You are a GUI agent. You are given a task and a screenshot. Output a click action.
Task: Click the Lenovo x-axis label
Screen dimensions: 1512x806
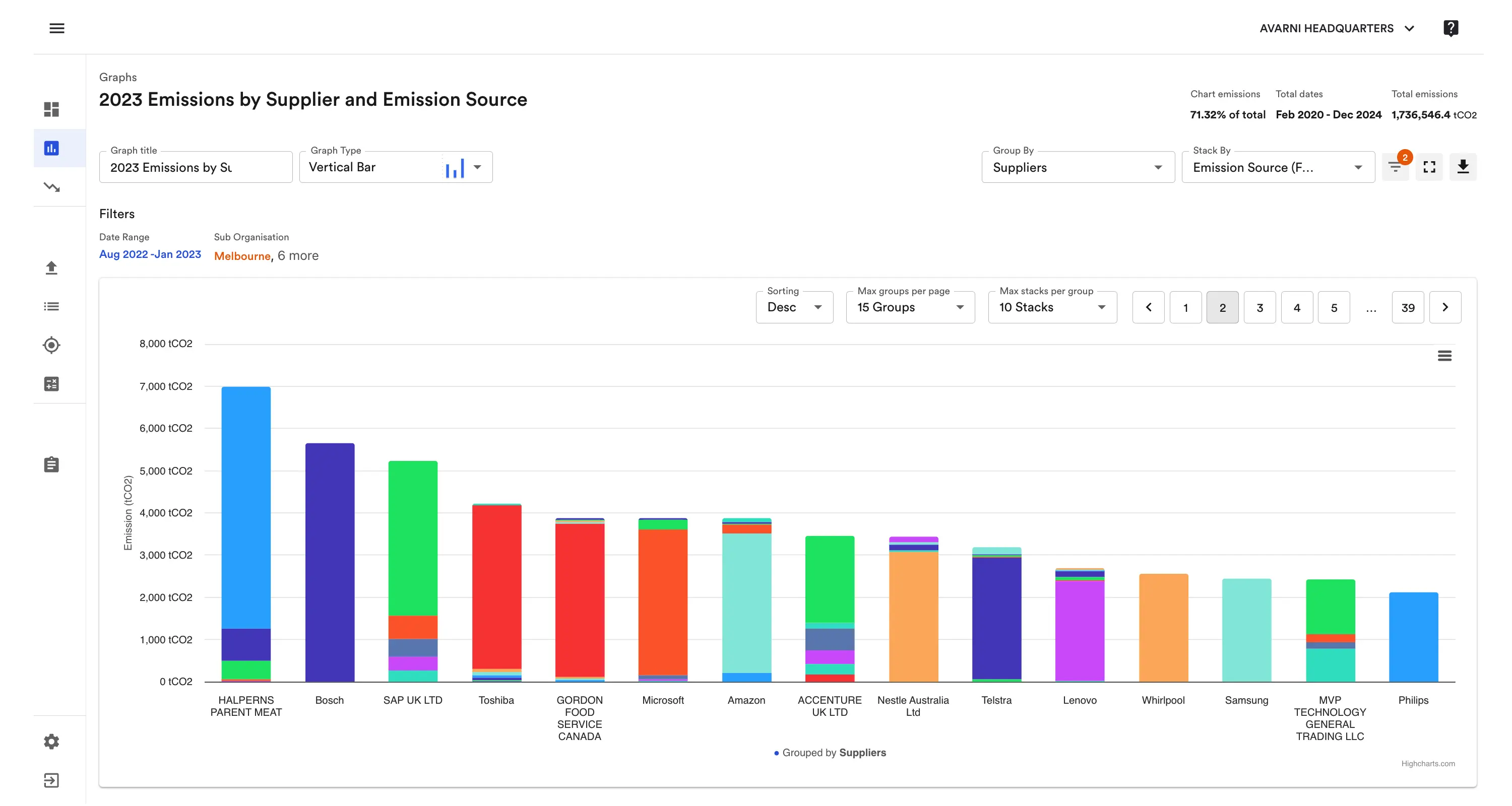coord(1080,700)
